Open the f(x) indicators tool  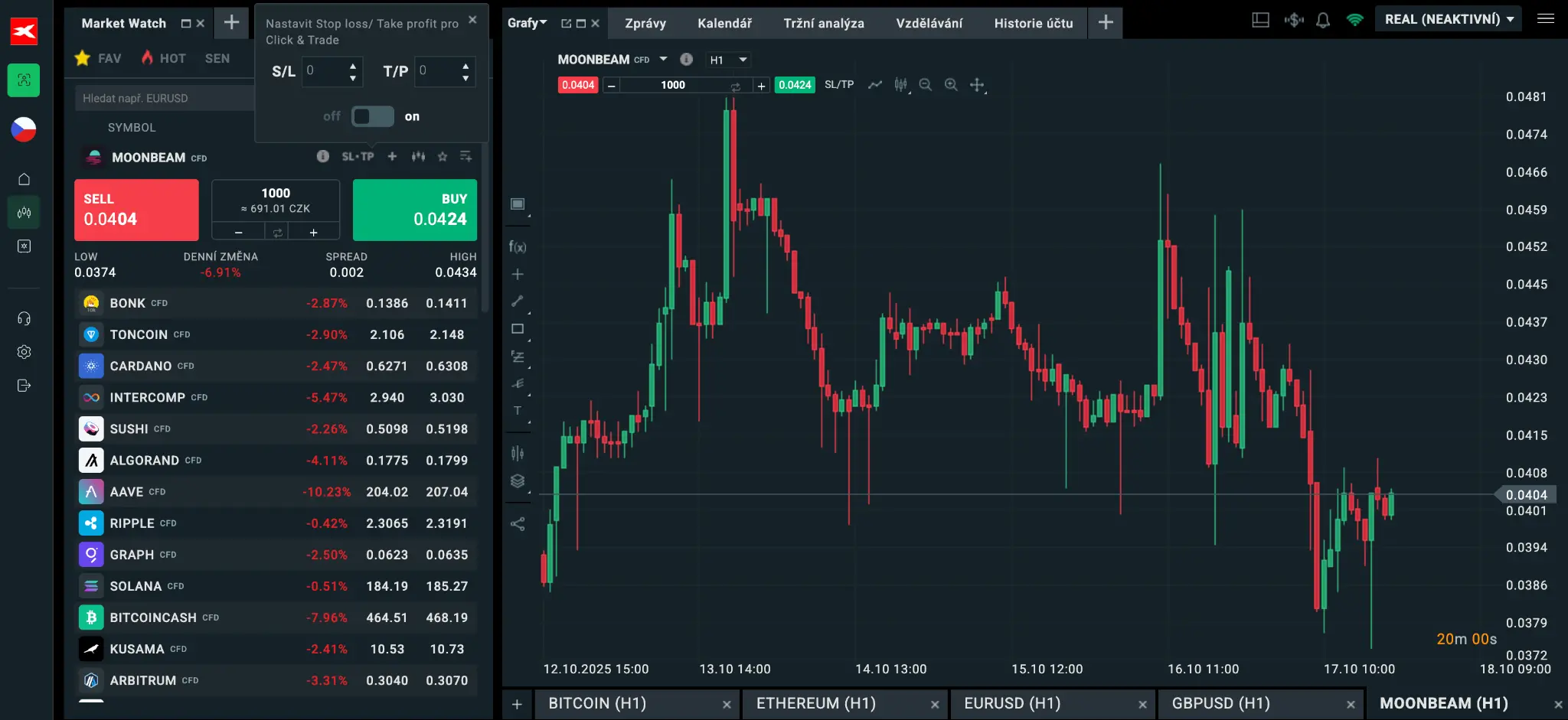[518, 246]
